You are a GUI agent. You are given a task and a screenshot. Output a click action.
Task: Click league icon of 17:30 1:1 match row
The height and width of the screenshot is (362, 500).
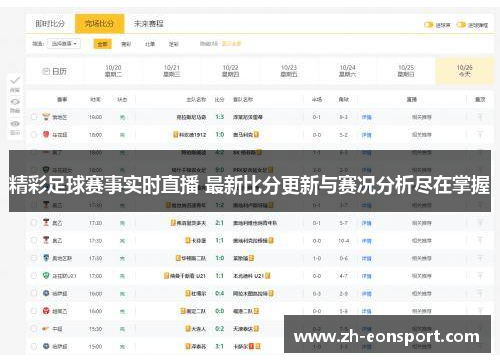(46, 240)
